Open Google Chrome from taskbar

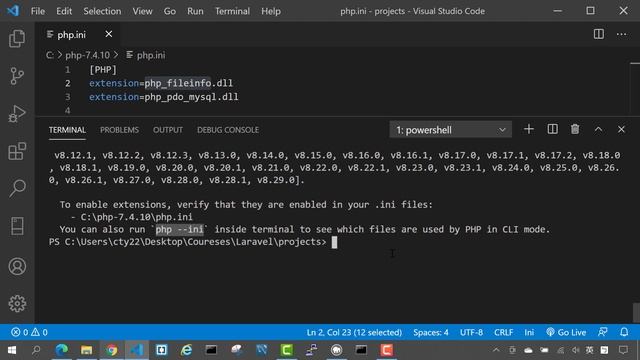click(111, 350)
